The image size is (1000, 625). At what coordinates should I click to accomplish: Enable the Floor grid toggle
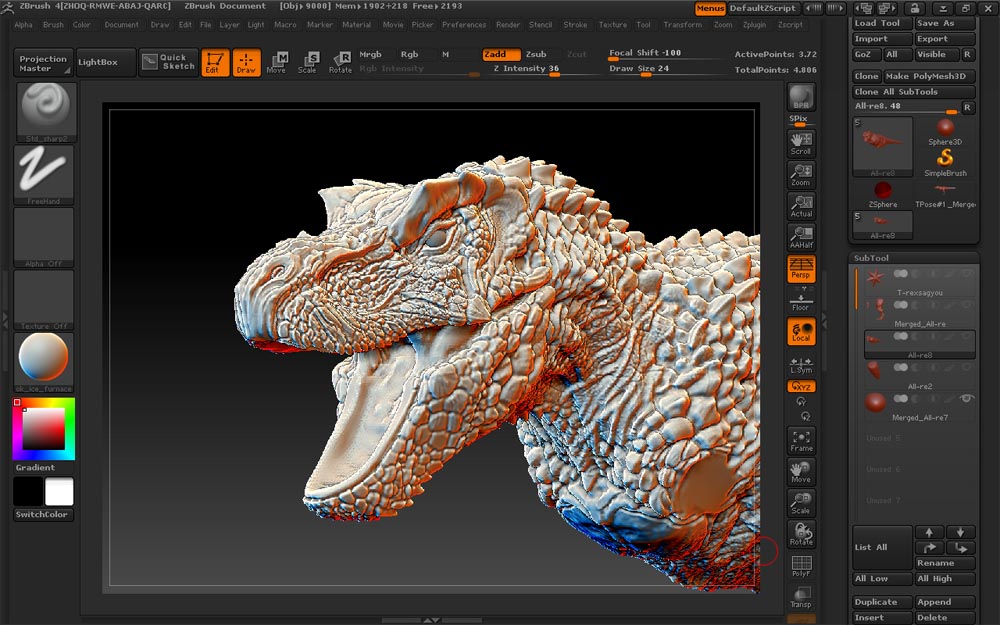coord(801,300)
